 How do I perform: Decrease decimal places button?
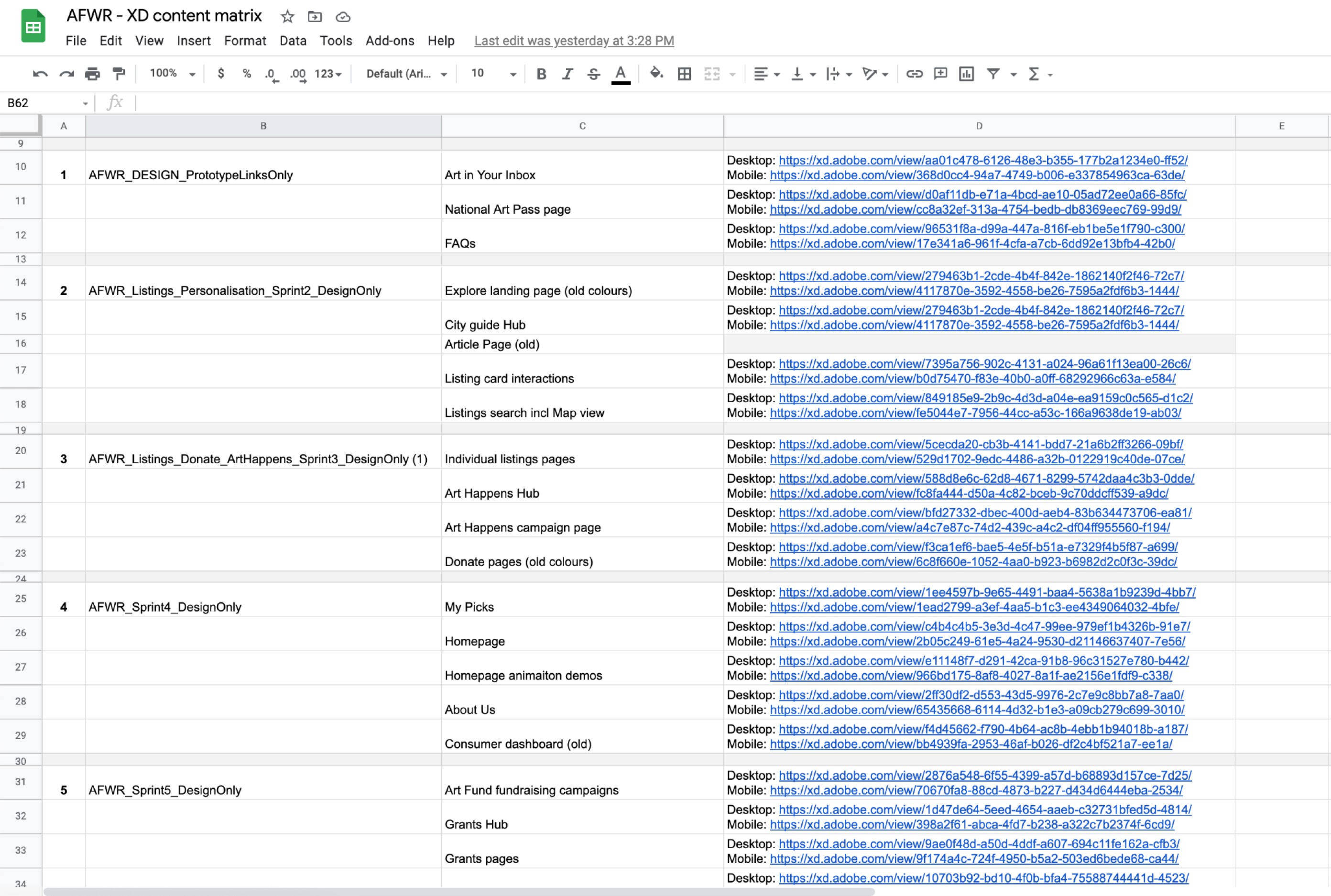tap(272, 74)
